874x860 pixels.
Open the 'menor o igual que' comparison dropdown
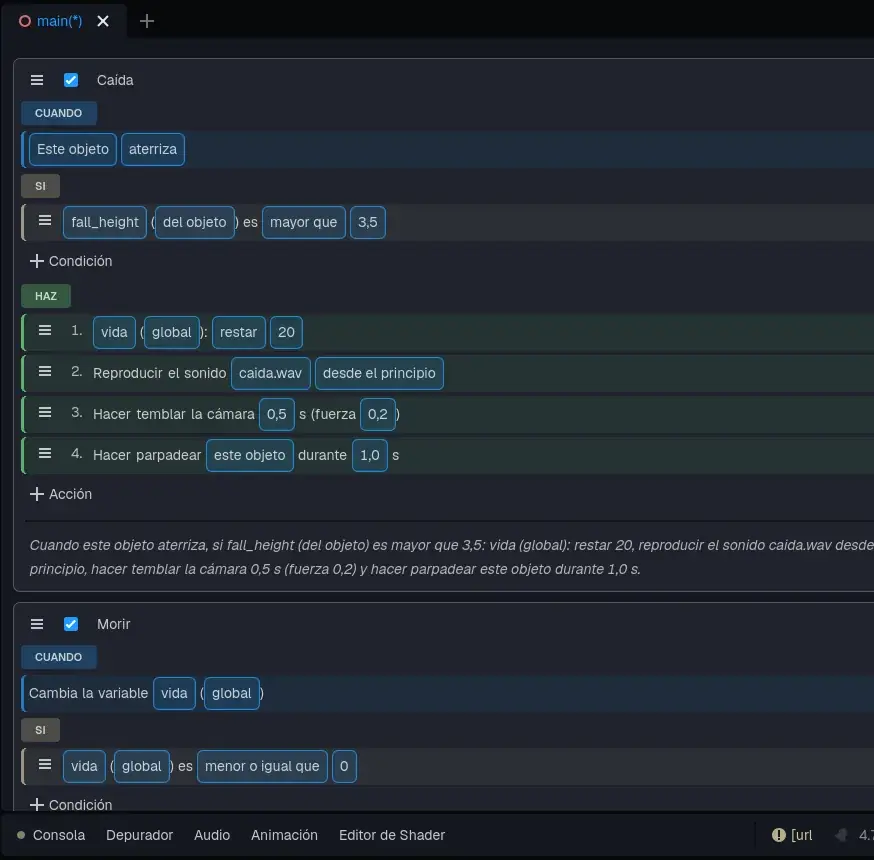pyautogui.click(x=262, y=766)
